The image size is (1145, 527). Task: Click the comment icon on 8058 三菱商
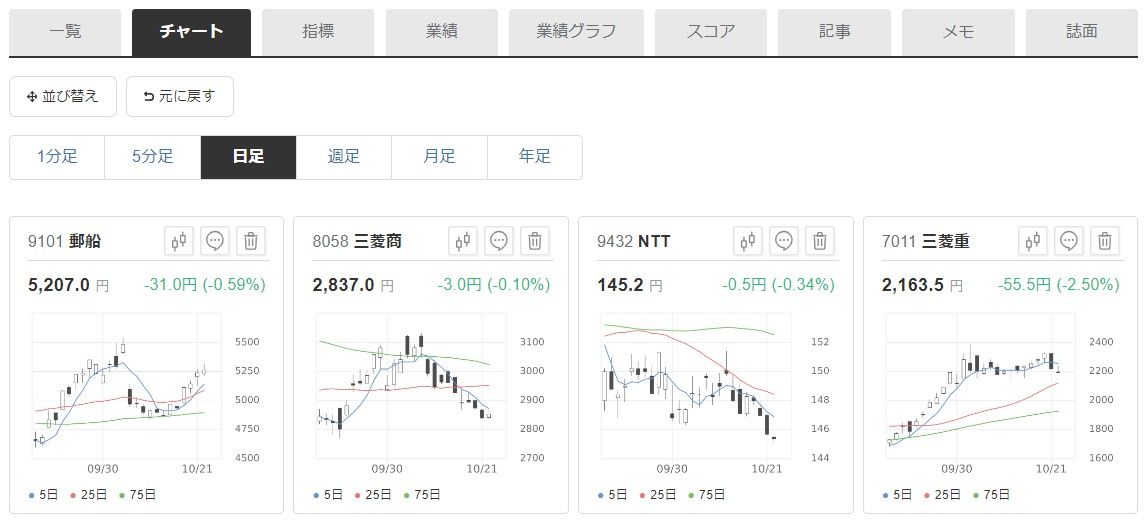pos(500,241)
